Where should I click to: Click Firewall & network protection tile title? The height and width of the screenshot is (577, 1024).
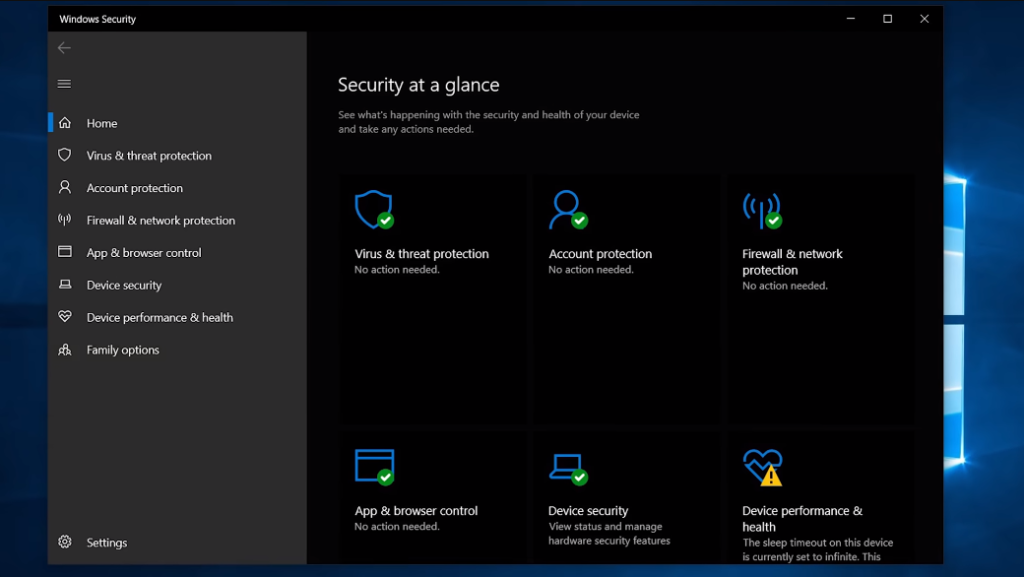point(792,262)
